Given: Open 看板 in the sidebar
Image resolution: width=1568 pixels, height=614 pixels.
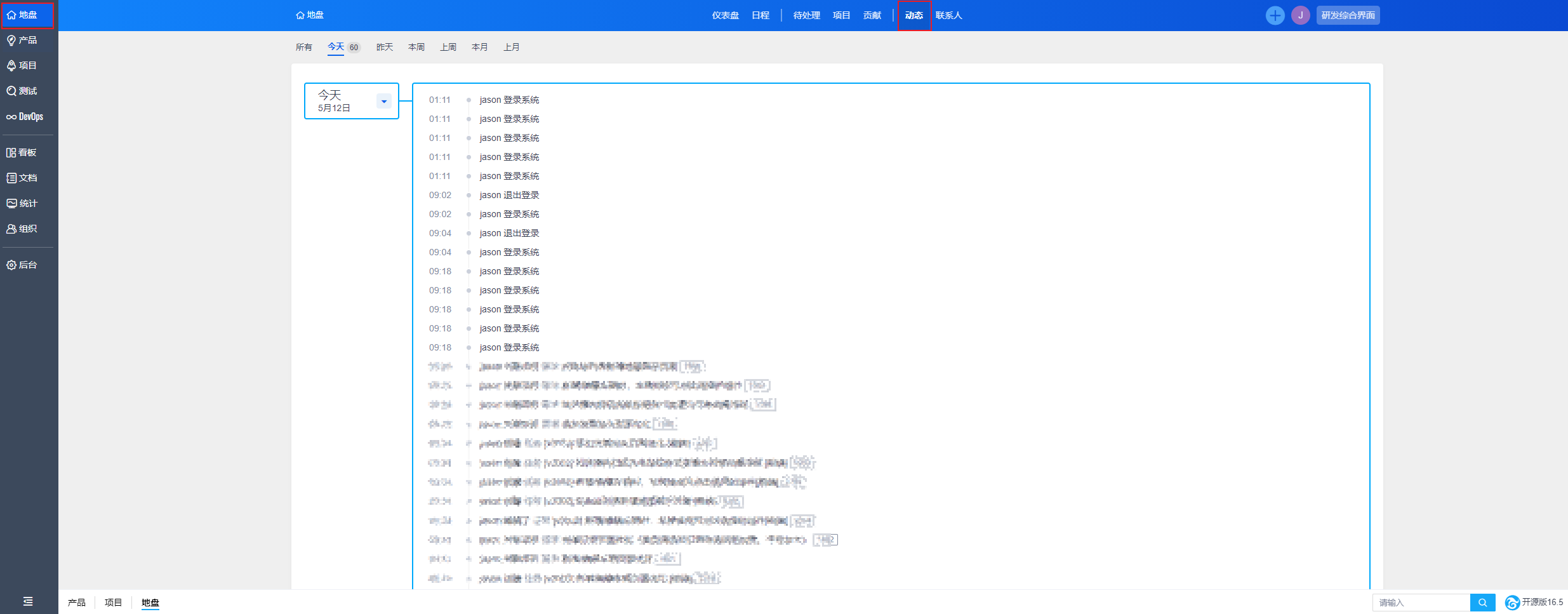Looking at the screenshot, I should 22,152.
